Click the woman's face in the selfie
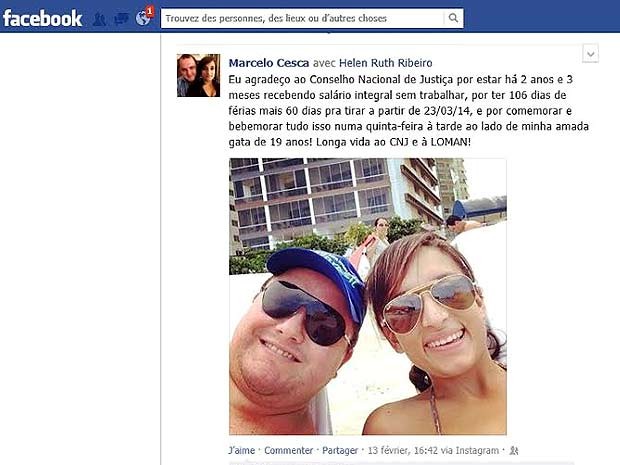The height and width of the screenshot is (465, 620). (x=429, y=316)
